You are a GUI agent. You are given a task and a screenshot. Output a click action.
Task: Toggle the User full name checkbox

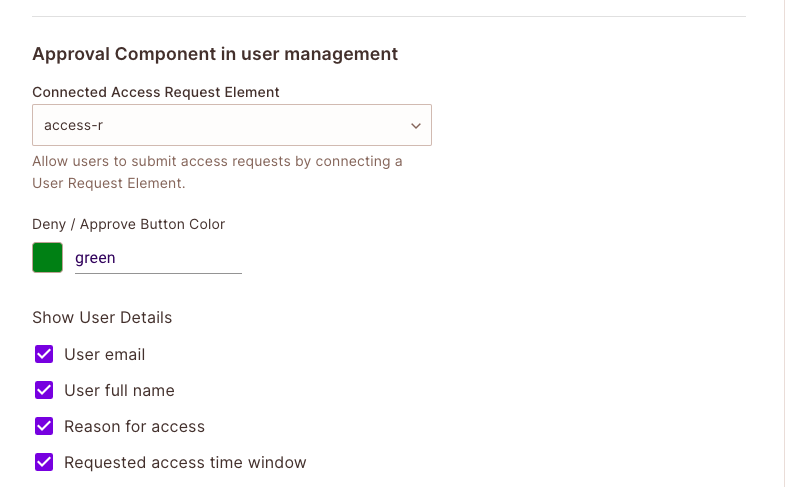(44, 390)
